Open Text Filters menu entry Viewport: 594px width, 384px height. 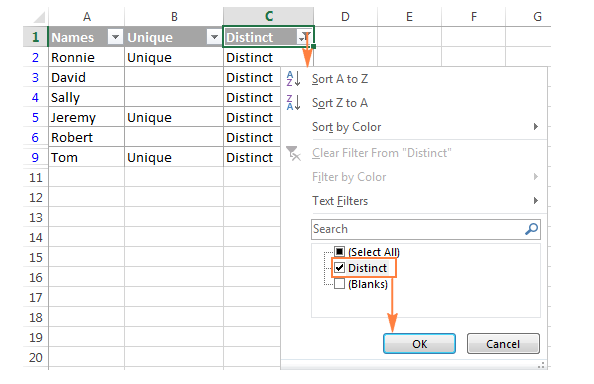[x=414, y=201]
